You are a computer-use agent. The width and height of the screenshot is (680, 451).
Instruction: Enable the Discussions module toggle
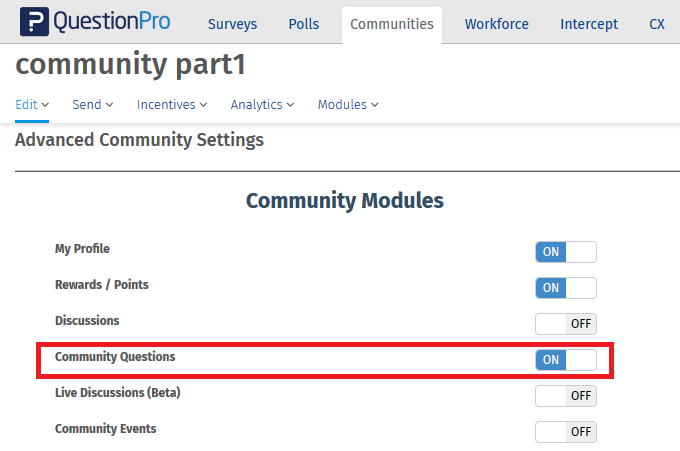pyautogui.click(x=565, y=324)
